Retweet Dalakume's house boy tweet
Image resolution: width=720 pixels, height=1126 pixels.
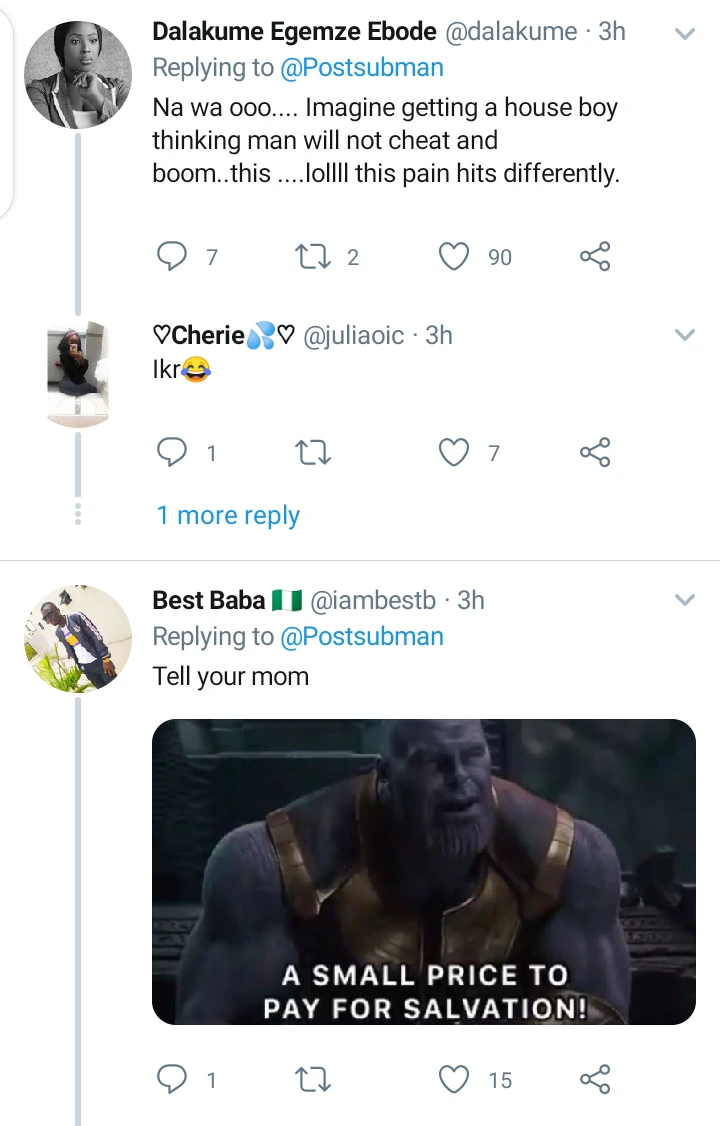pos(314,257)
